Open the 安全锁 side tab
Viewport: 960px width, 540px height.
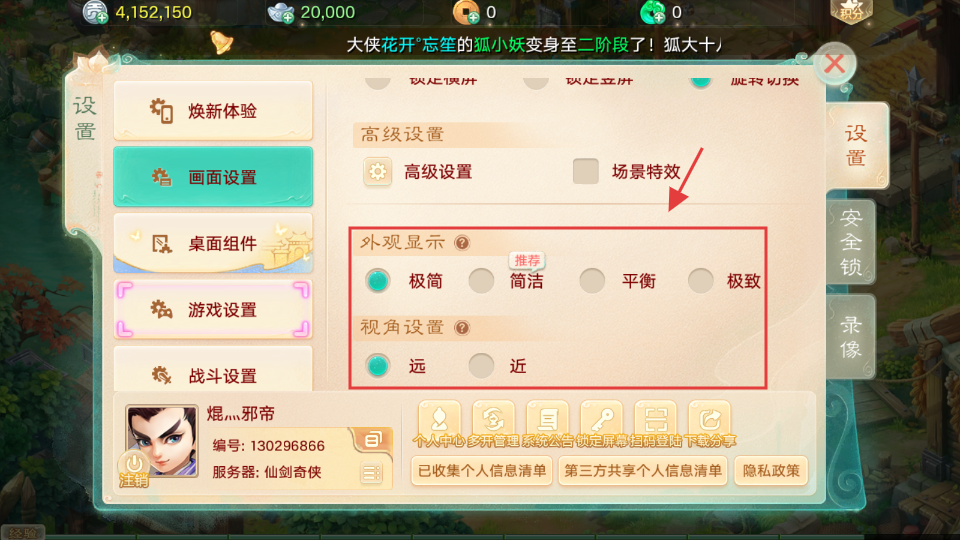tap(851, 242)
